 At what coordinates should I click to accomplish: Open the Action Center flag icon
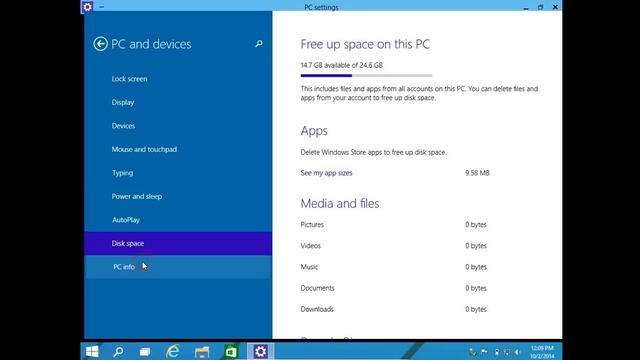(x=484, y=352)
